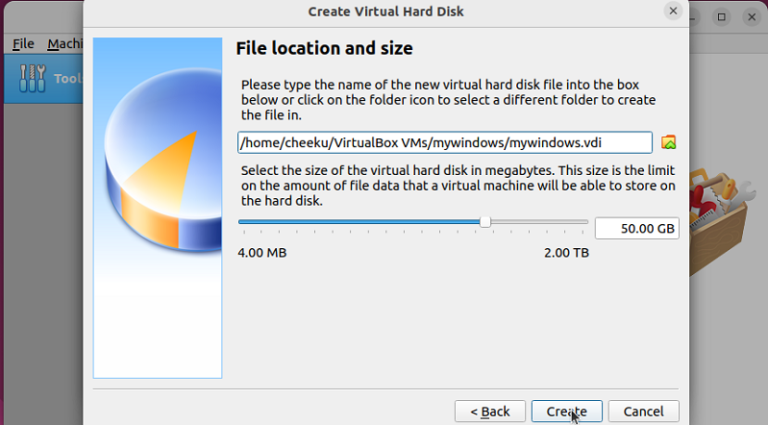This screenshot has height=425, width=768.
Task: Click the folder icon to choose location
Action: tap(669, 142)
